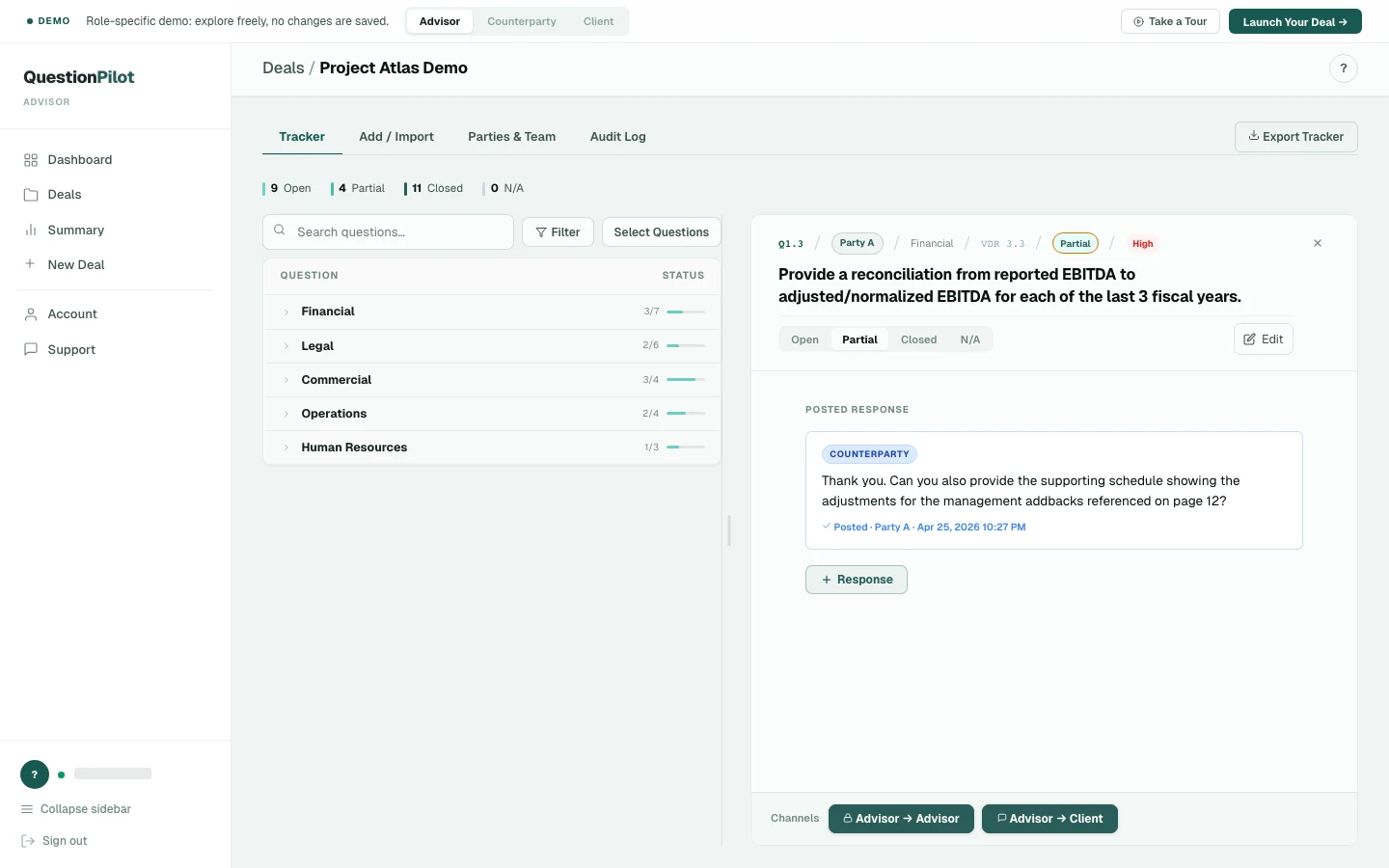Set question status to Partial
The width and height of the screenshot is (1389, 868).
pos(859,339)
